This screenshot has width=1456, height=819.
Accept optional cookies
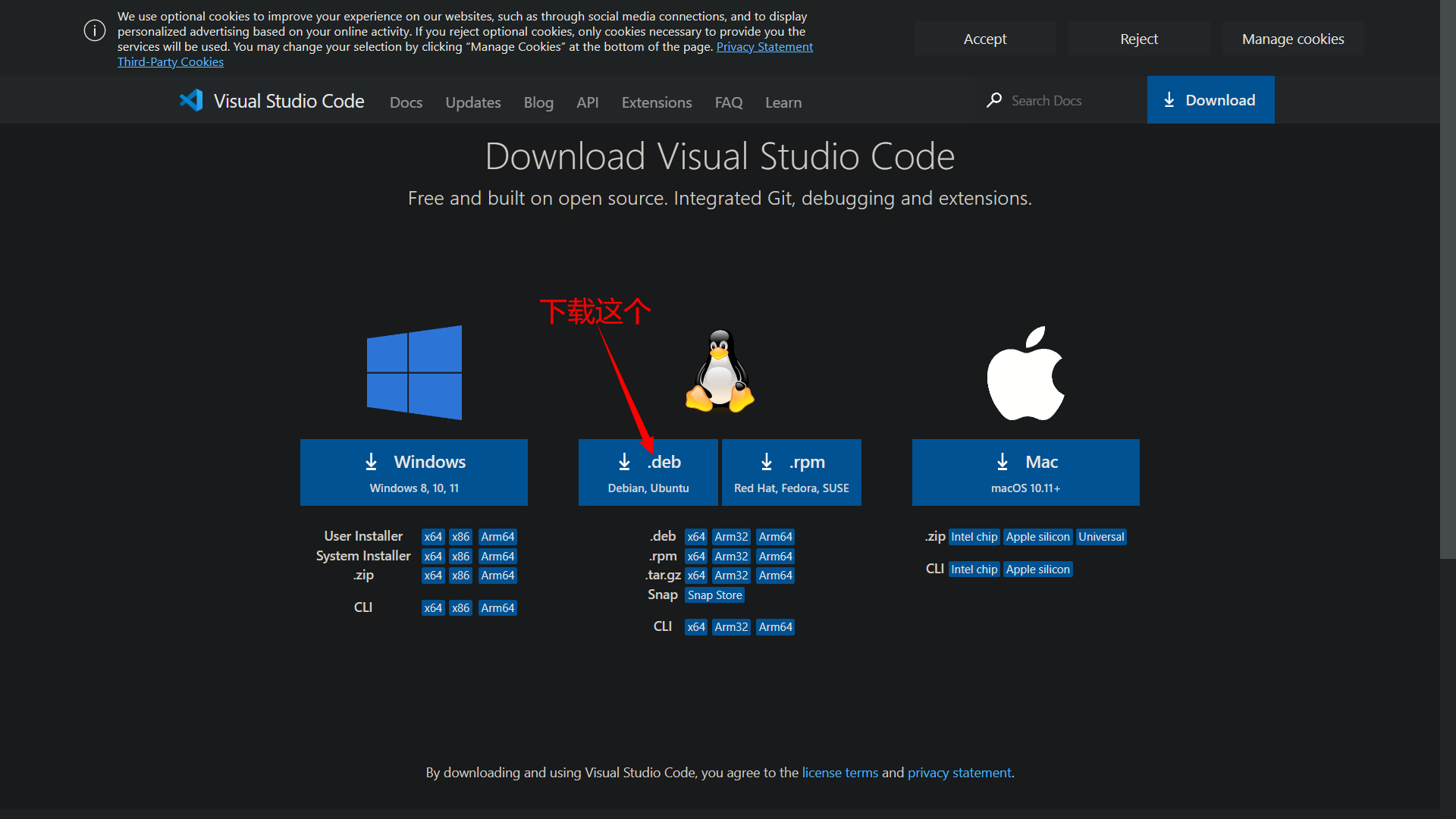click(984, 38)
